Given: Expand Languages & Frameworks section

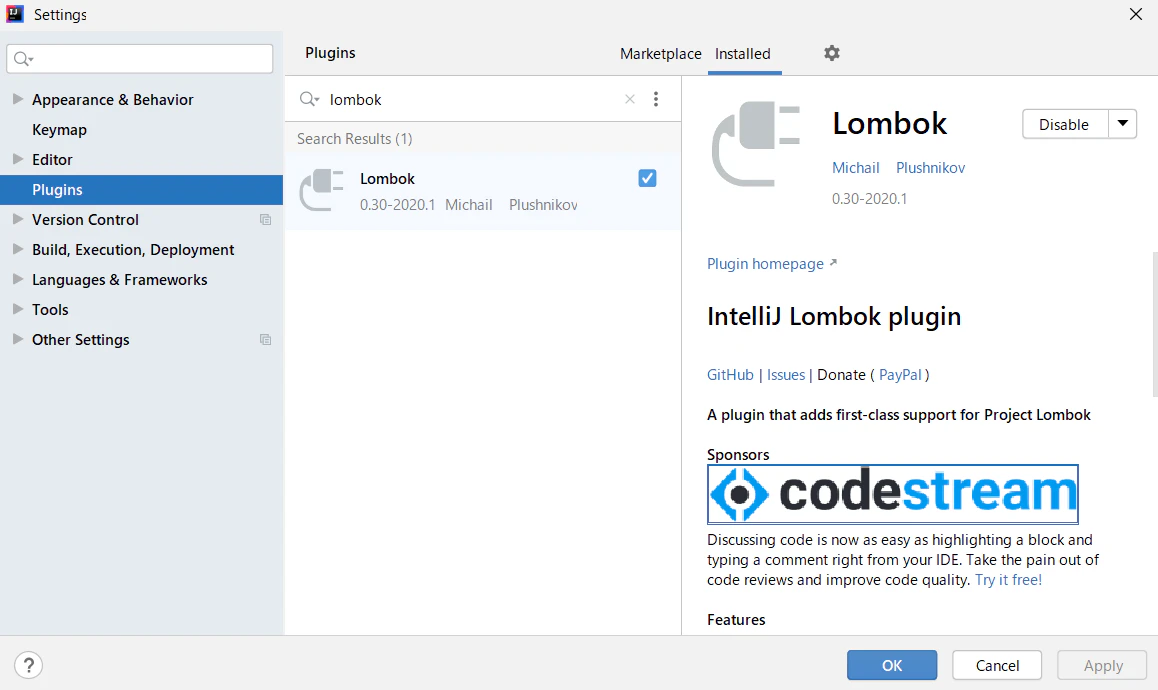Looking at the screenshot, I should pos(18,279).
